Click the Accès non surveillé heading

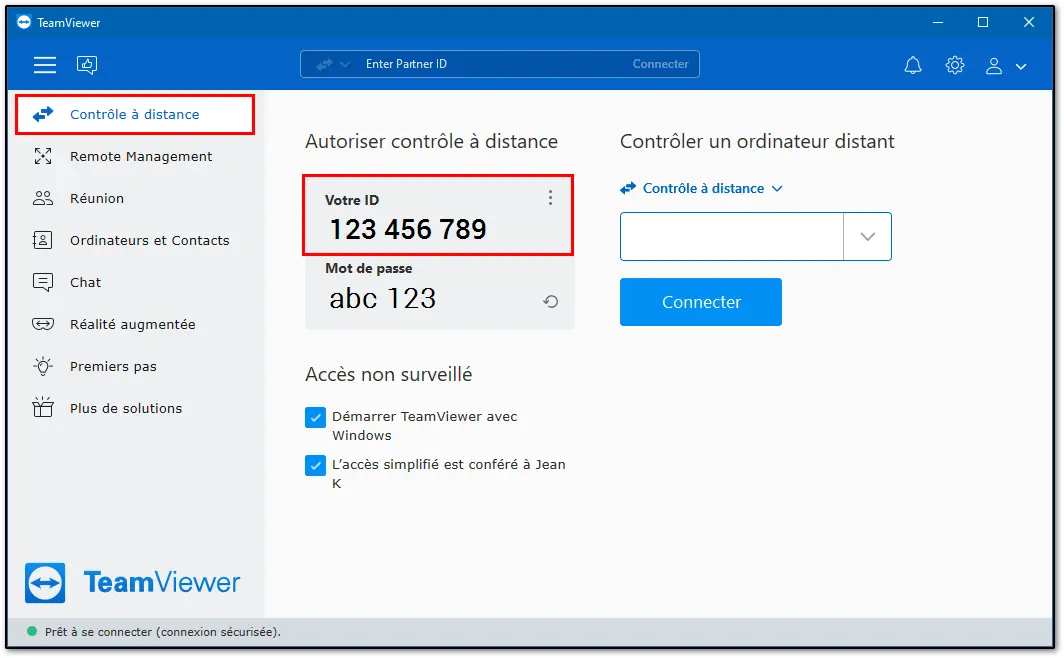coord(389,374)
